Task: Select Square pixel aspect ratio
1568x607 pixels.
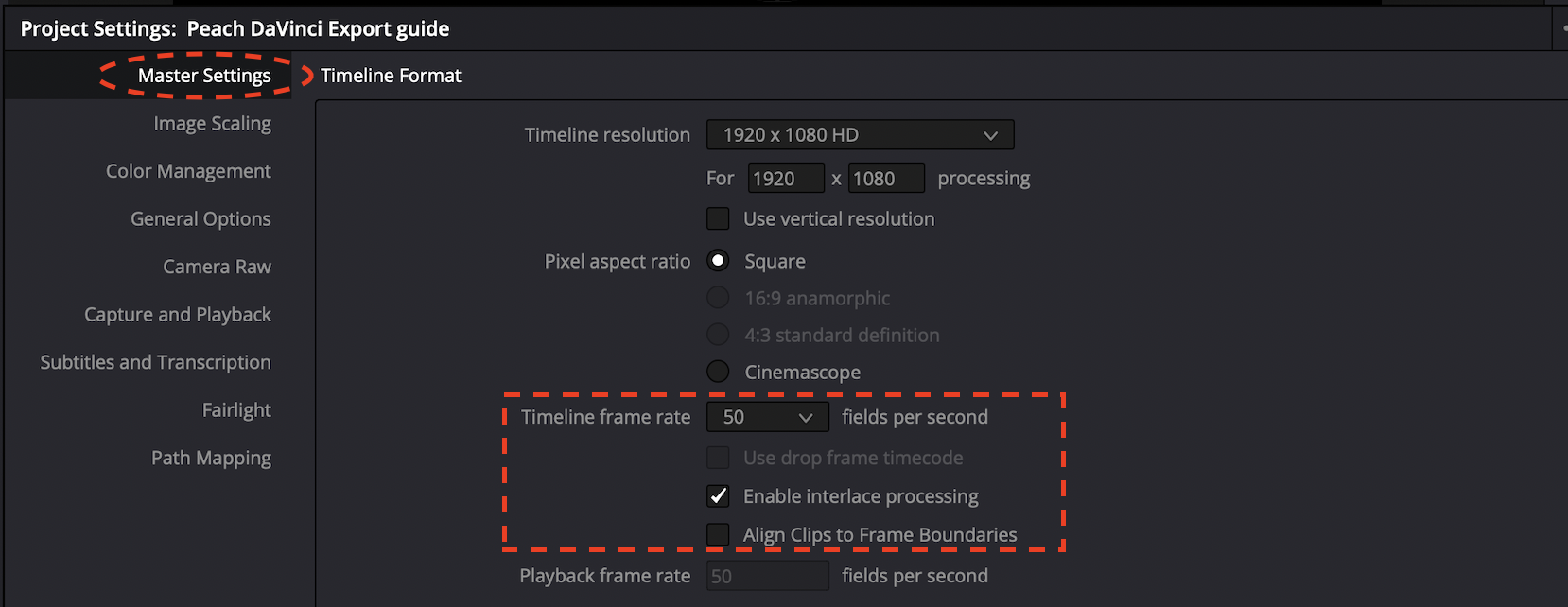Action: point(719,261)
